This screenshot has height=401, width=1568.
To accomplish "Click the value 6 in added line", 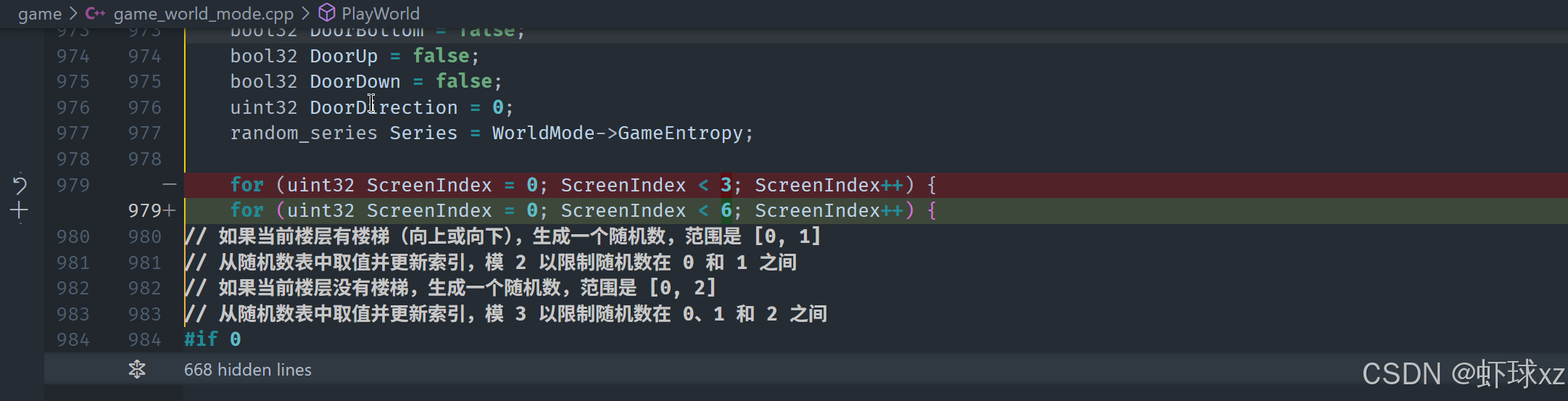I will point(726,211).
